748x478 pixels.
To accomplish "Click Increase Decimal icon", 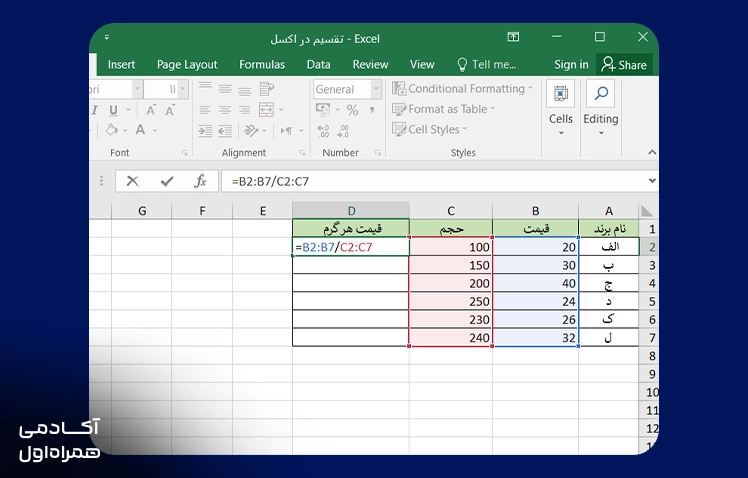I will (323, 131).
